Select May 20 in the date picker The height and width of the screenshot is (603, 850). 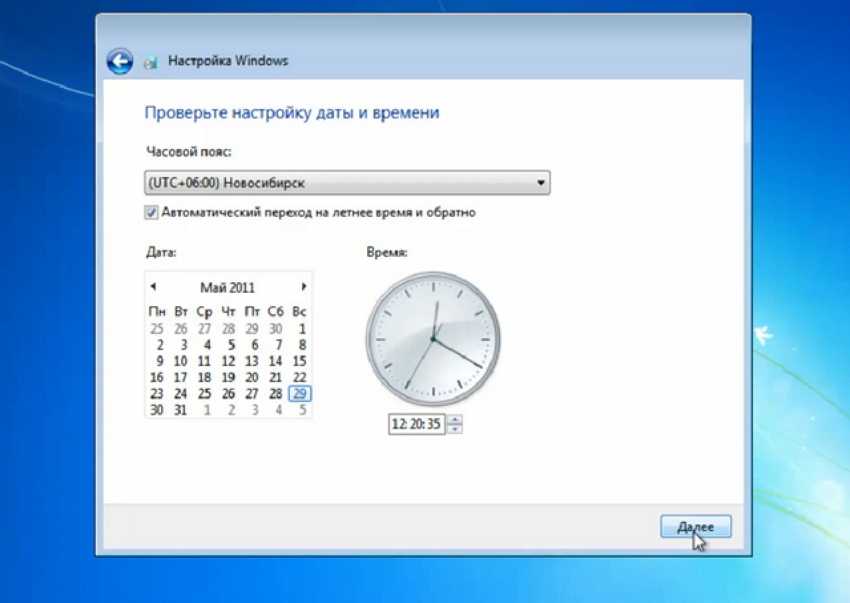click(252, 377)
